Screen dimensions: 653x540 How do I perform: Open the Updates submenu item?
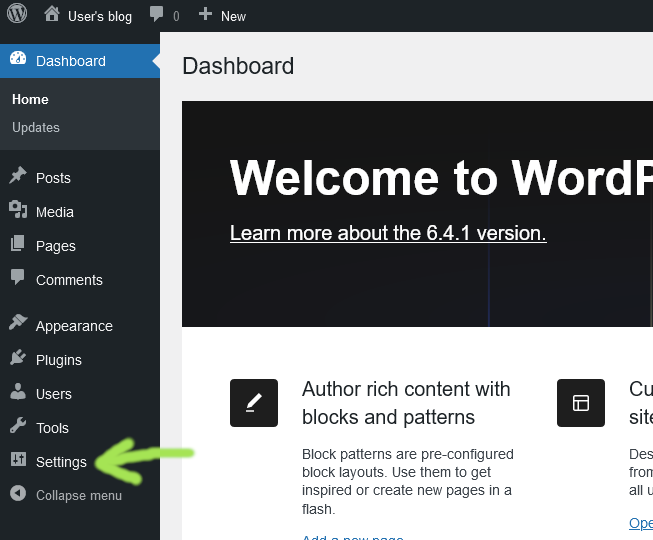tap(36, 127)
